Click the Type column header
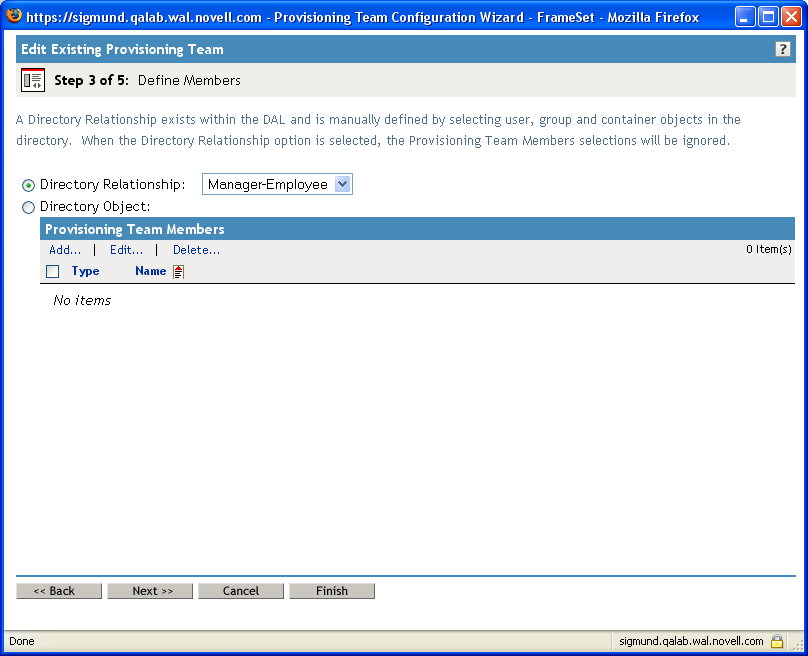This screenshot has height=656, width=808. click(x=86, y=271)
